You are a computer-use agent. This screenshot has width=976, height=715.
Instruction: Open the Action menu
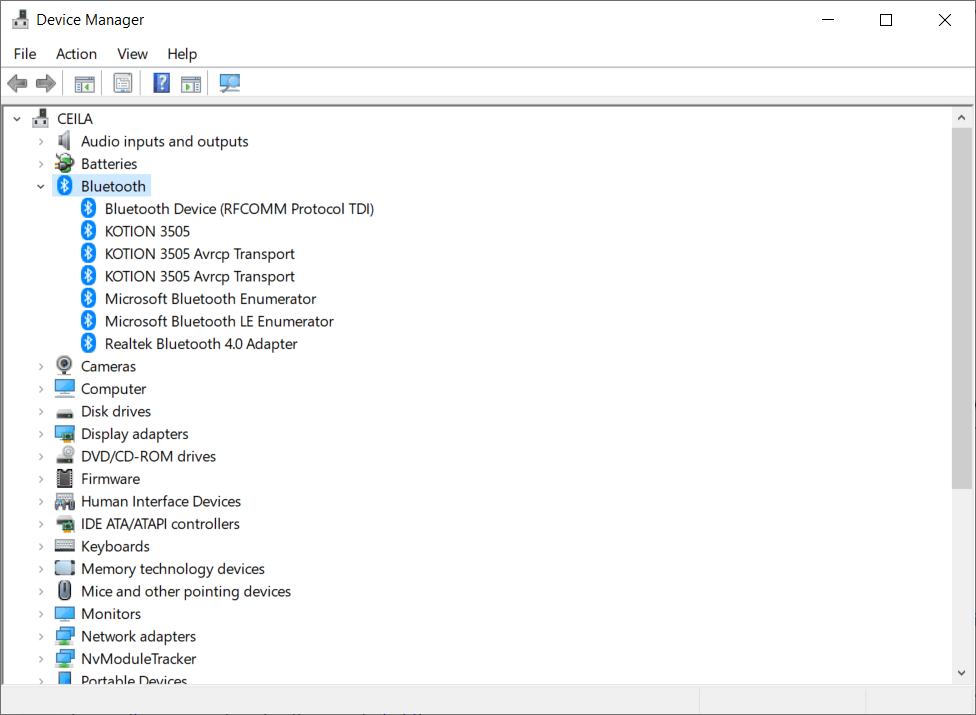[x=76, y=54]
